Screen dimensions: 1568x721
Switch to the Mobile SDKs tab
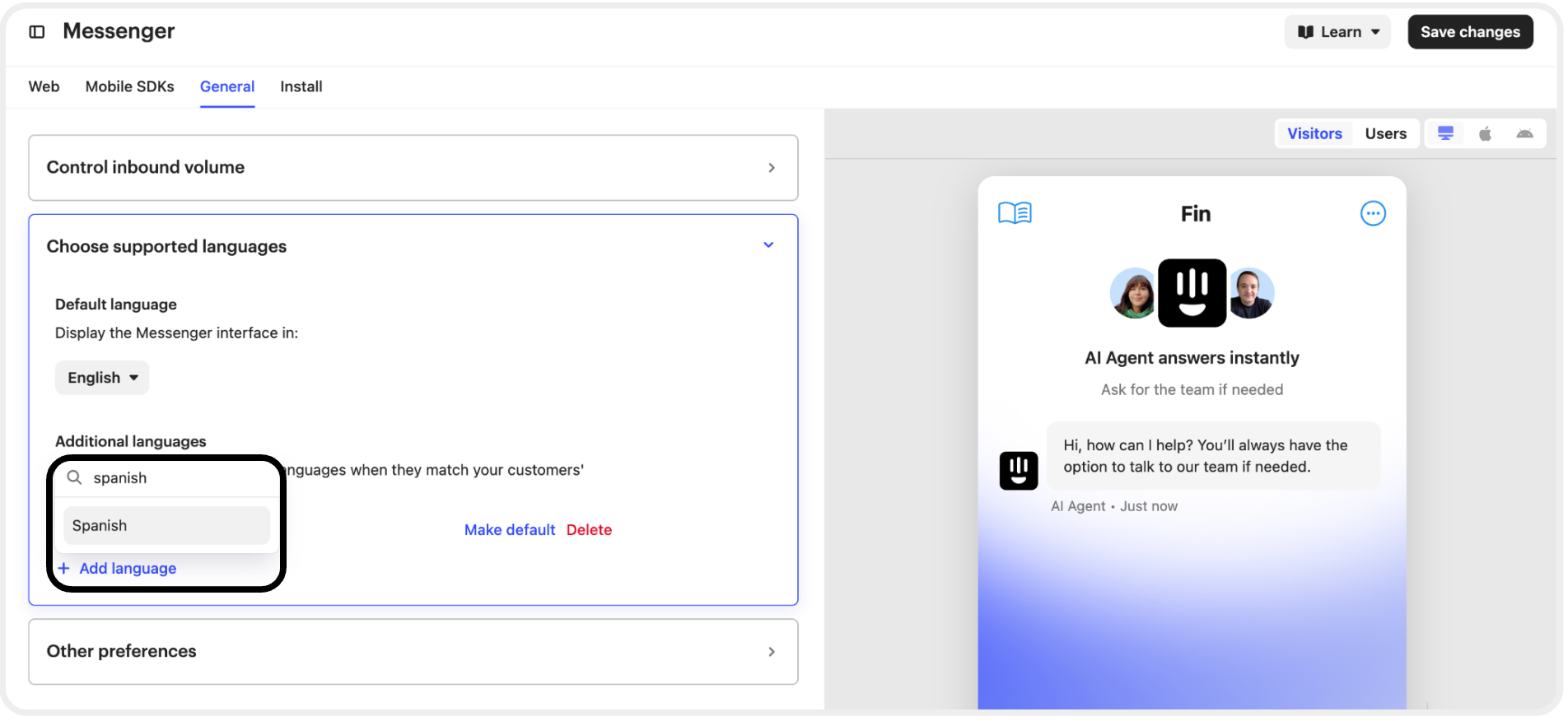(x=129, y=86)
